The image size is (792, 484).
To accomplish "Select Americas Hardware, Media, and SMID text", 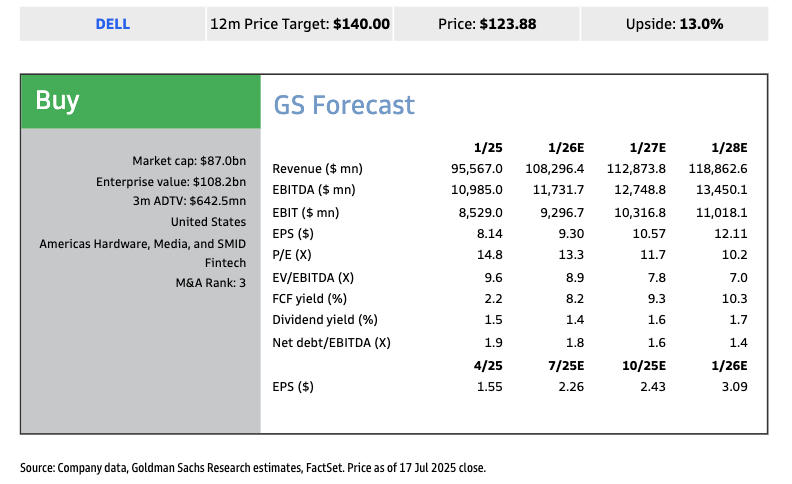I will click(x=142, y=244).
